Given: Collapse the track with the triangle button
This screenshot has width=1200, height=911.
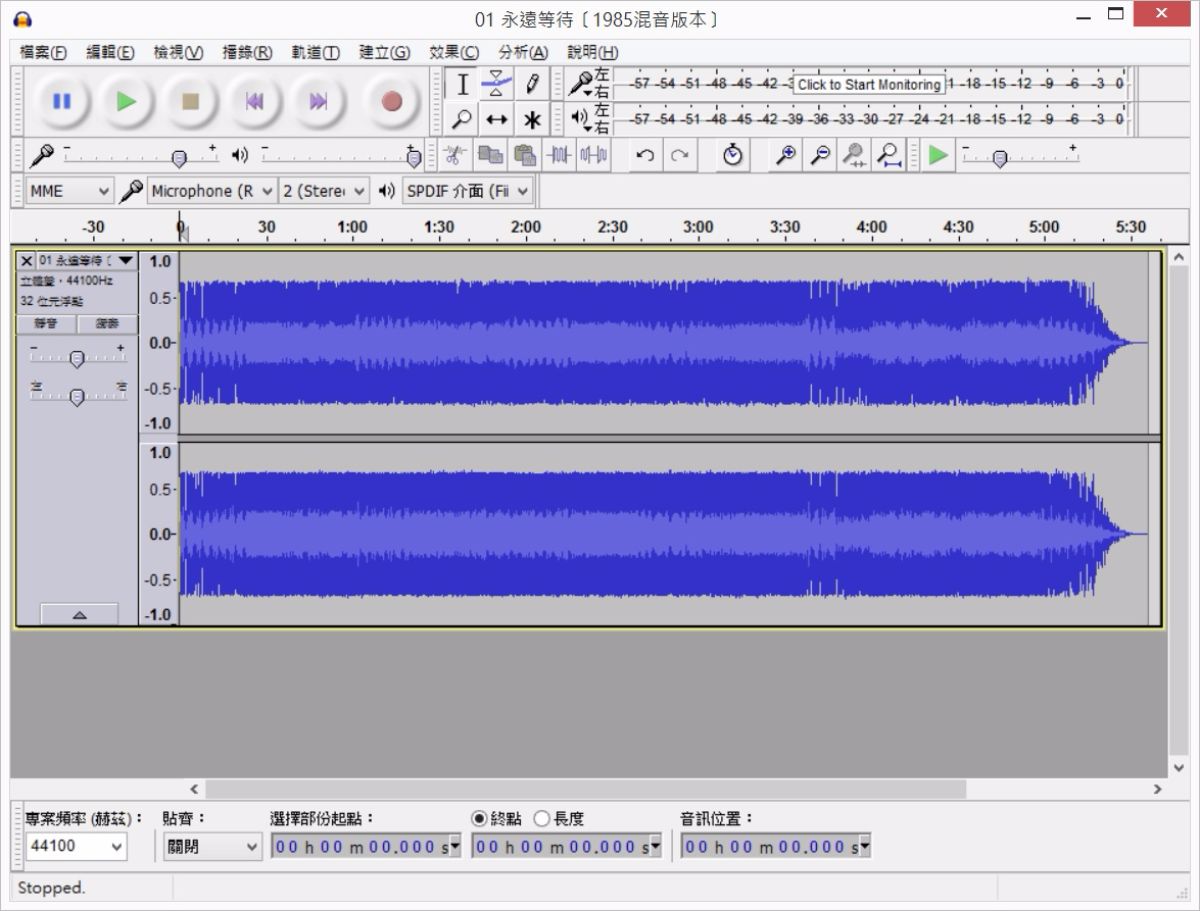Looking at the screenshot, I should (79, 614).
